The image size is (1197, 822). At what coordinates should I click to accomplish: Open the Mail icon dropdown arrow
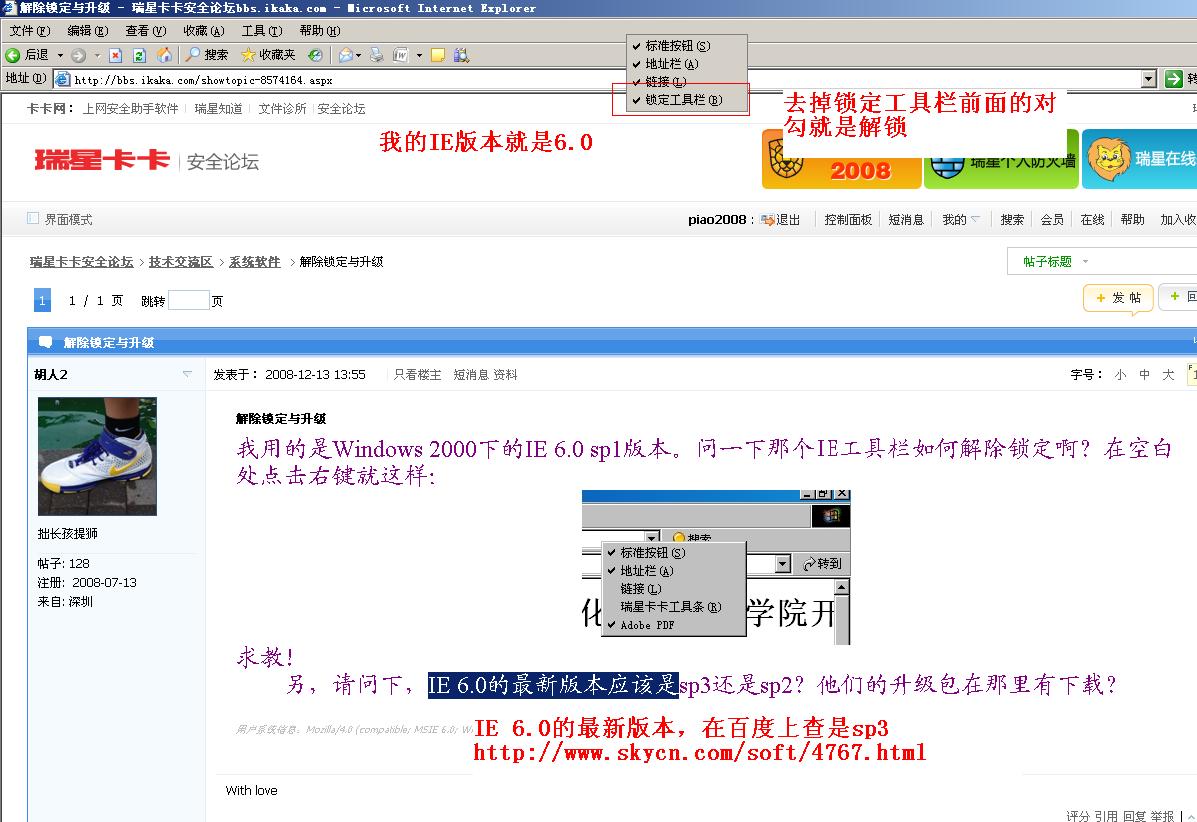tap(359, 55)
